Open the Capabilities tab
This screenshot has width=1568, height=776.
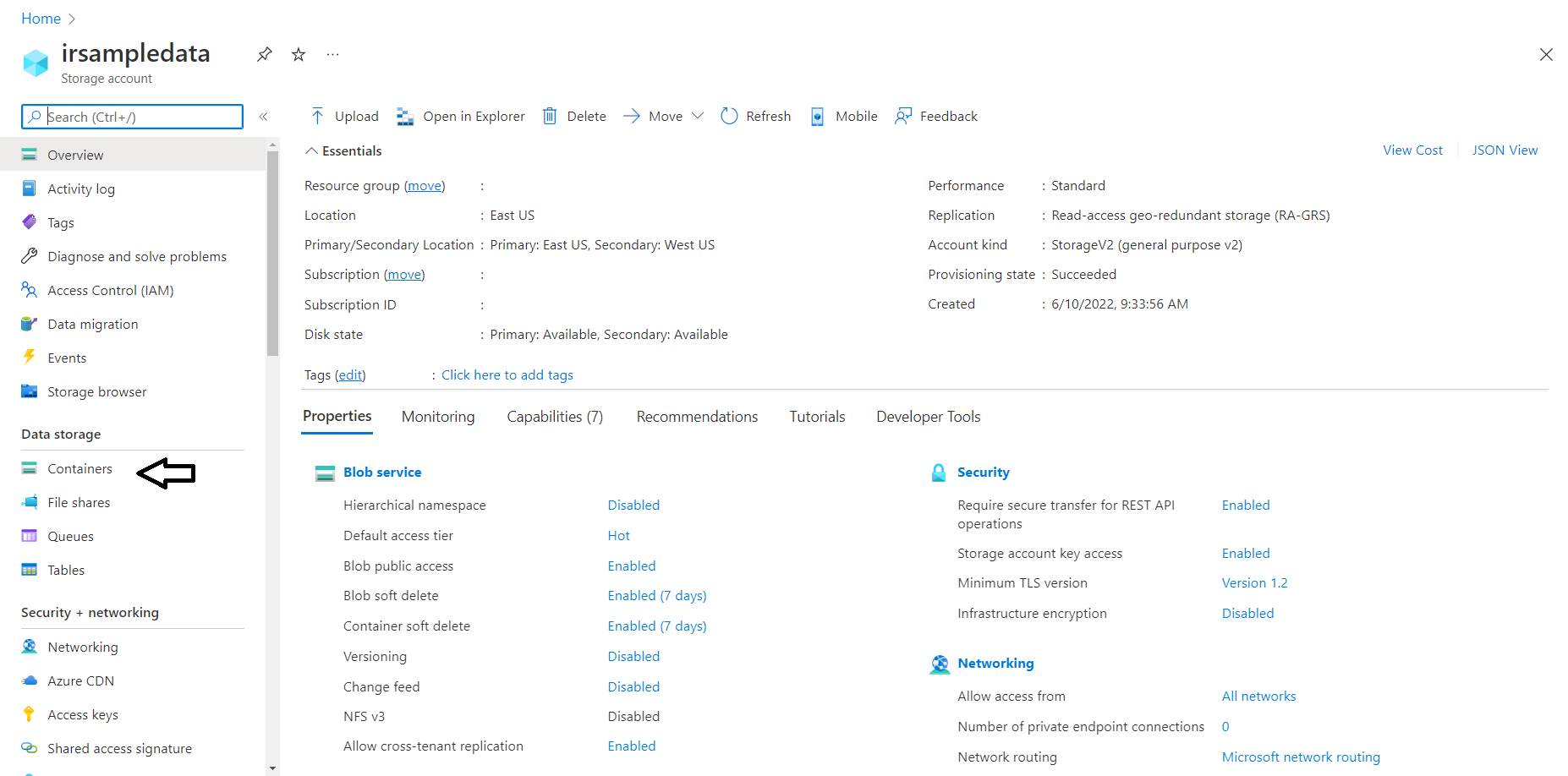coord(555,416)
